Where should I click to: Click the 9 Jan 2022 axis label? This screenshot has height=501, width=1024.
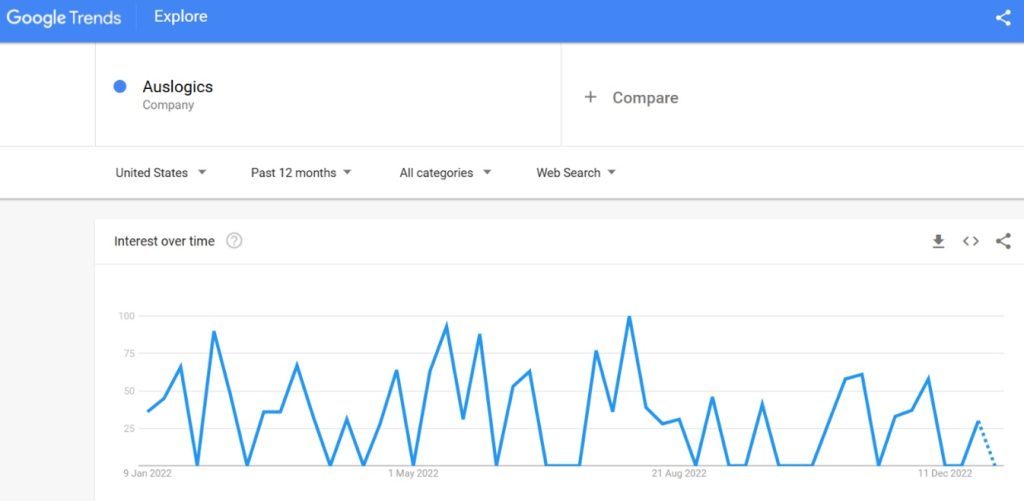tap(148, 474)
